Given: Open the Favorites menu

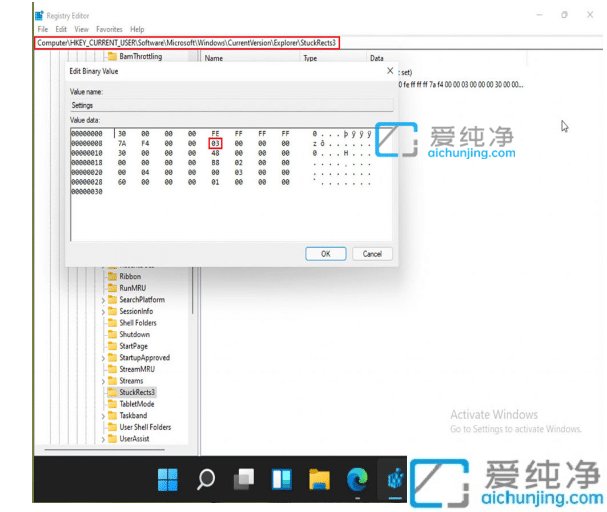Looking at the screenshot, I should pos(109,29).
